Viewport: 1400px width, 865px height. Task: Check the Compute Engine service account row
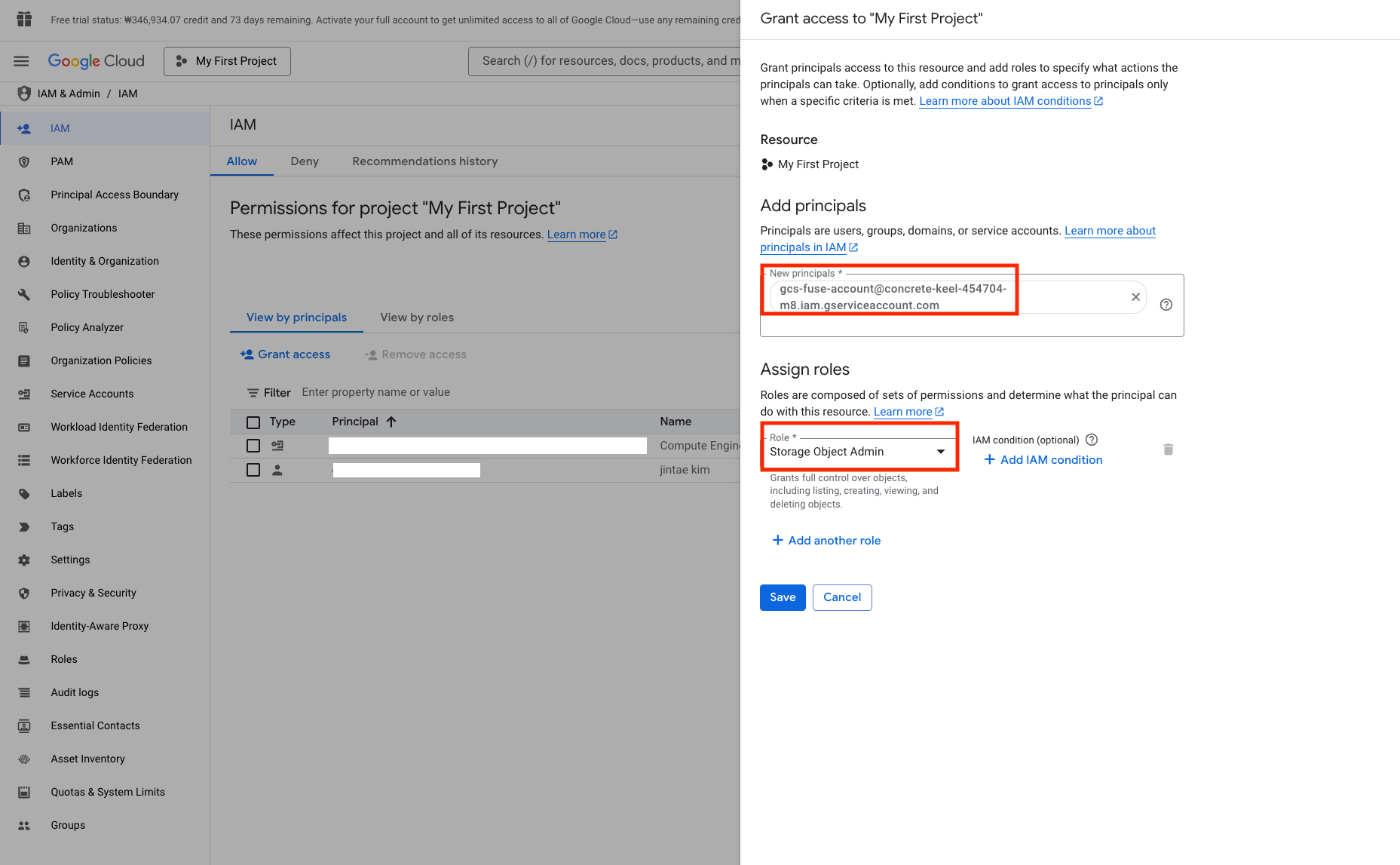tap(253, 446)
